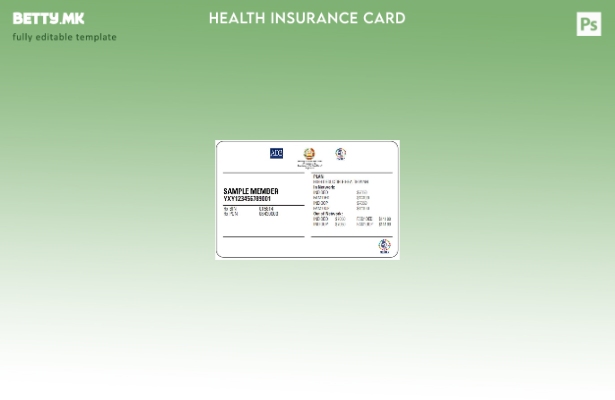Image resolution: width=615 pixels, height=400 pixels.
Task: Click the last Out of Network amount value
Action: pyautogui.click(x=385, y=224)
